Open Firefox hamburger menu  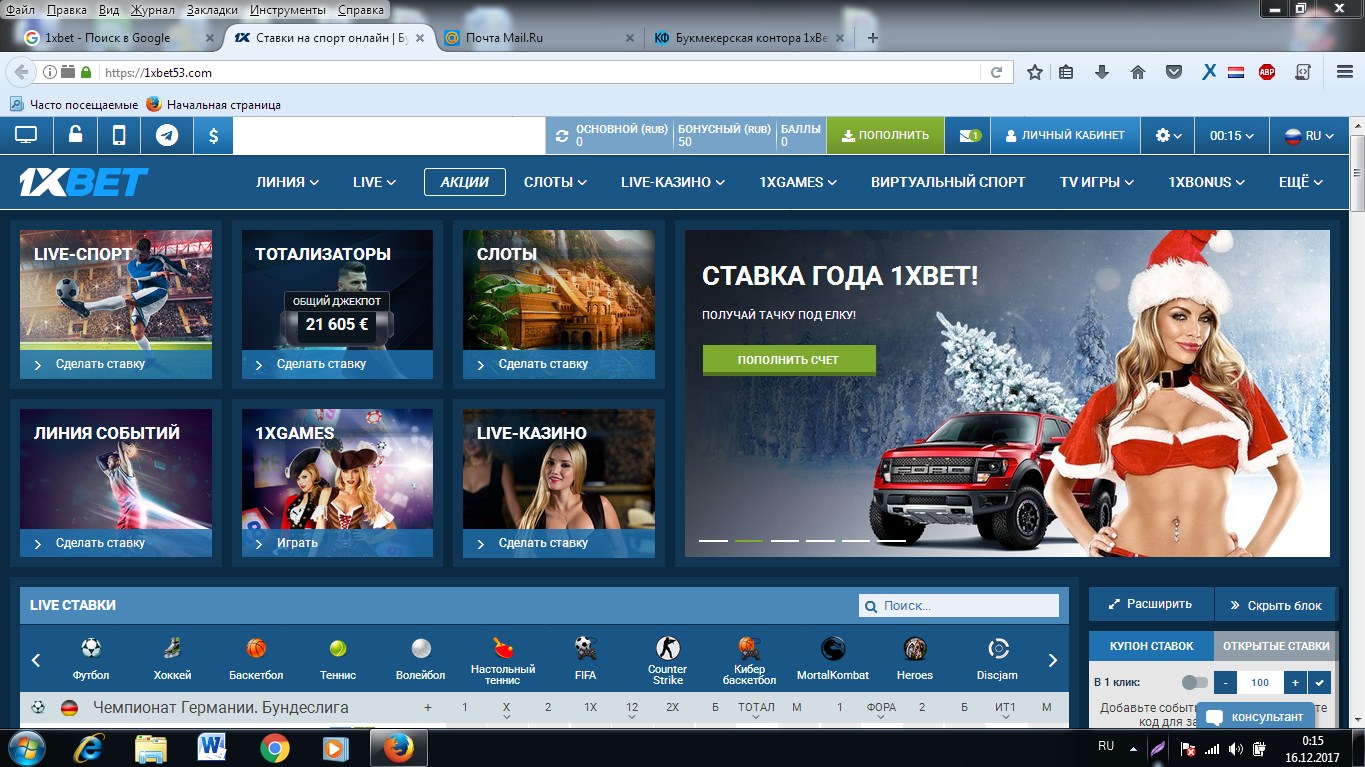click(1345, 72)
